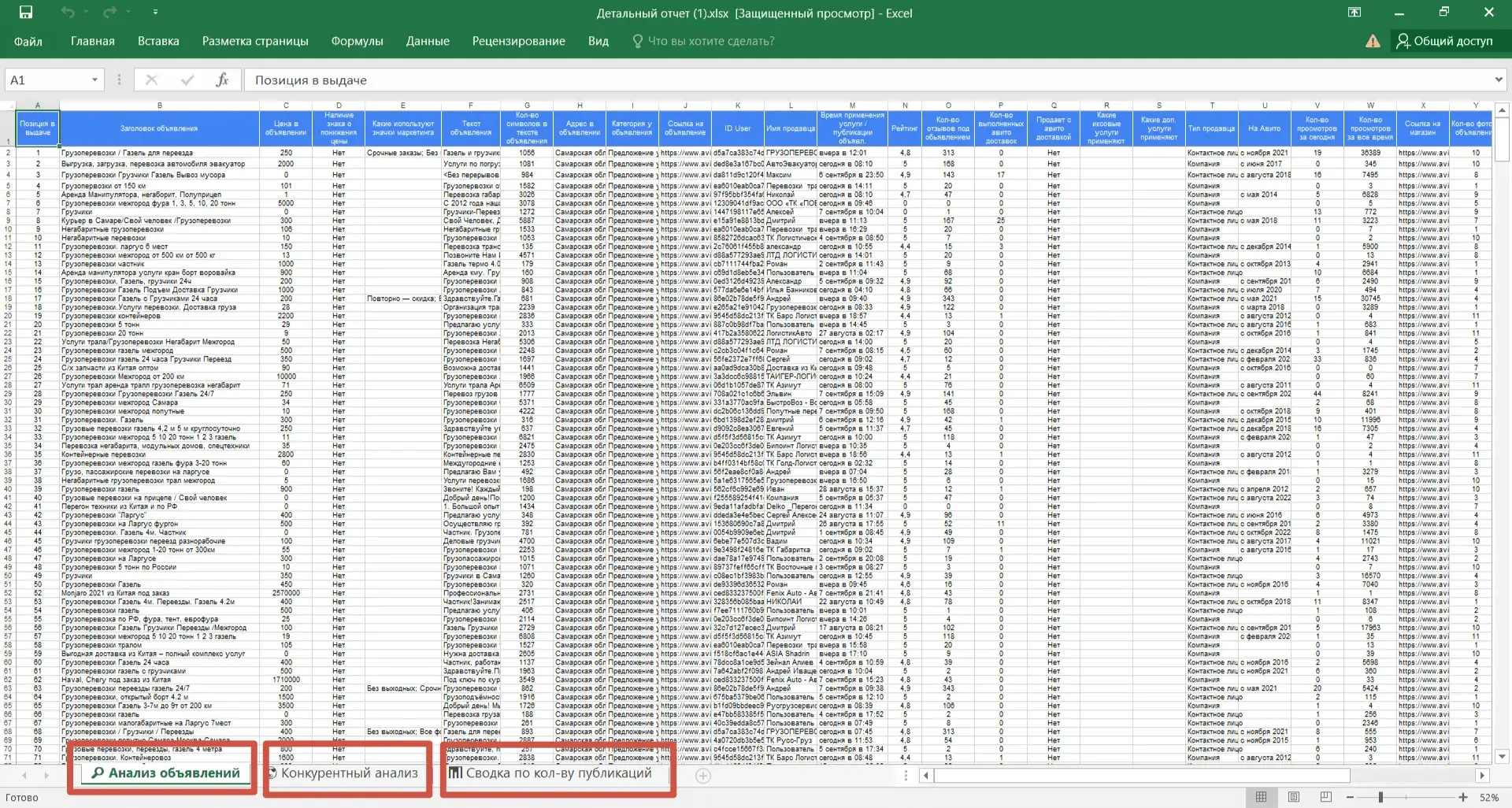1512x808 pixels.
Task: Click the yellow warning triangle icon
Action: click(x=1373, y=41)
